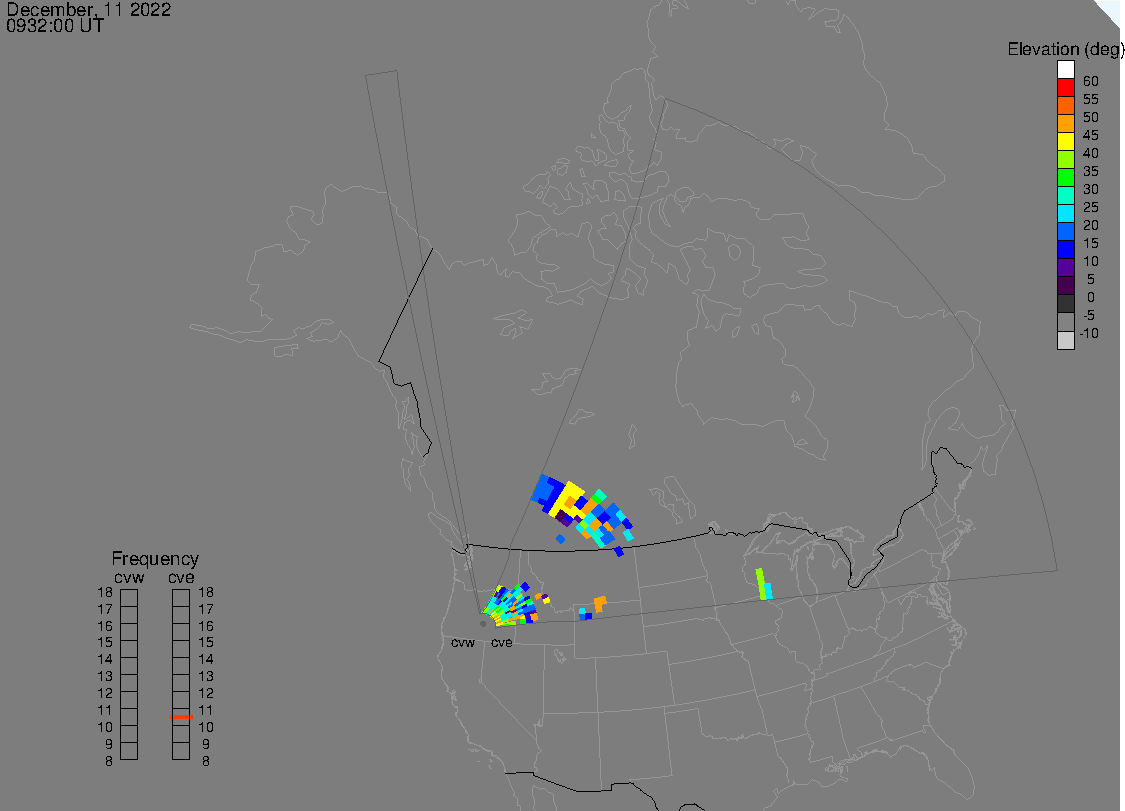This screenshot has width=1125, height=811.
Task: Click the orange 45–50 degree legend swatch
Action: pos(1065,123)
